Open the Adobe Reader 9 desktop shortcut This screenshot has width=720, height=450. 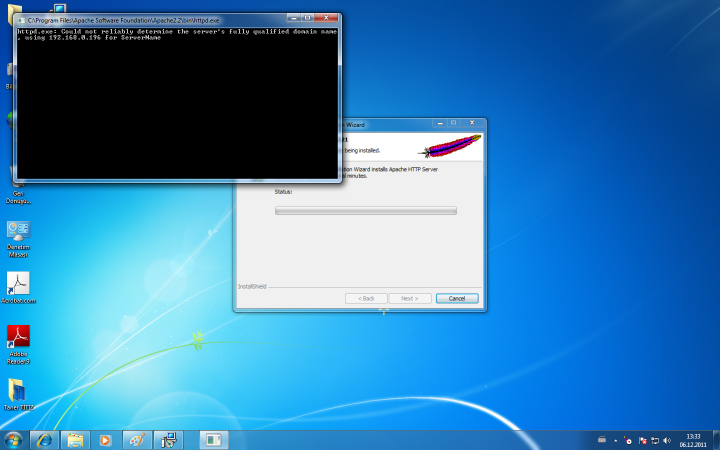(18, 337)
